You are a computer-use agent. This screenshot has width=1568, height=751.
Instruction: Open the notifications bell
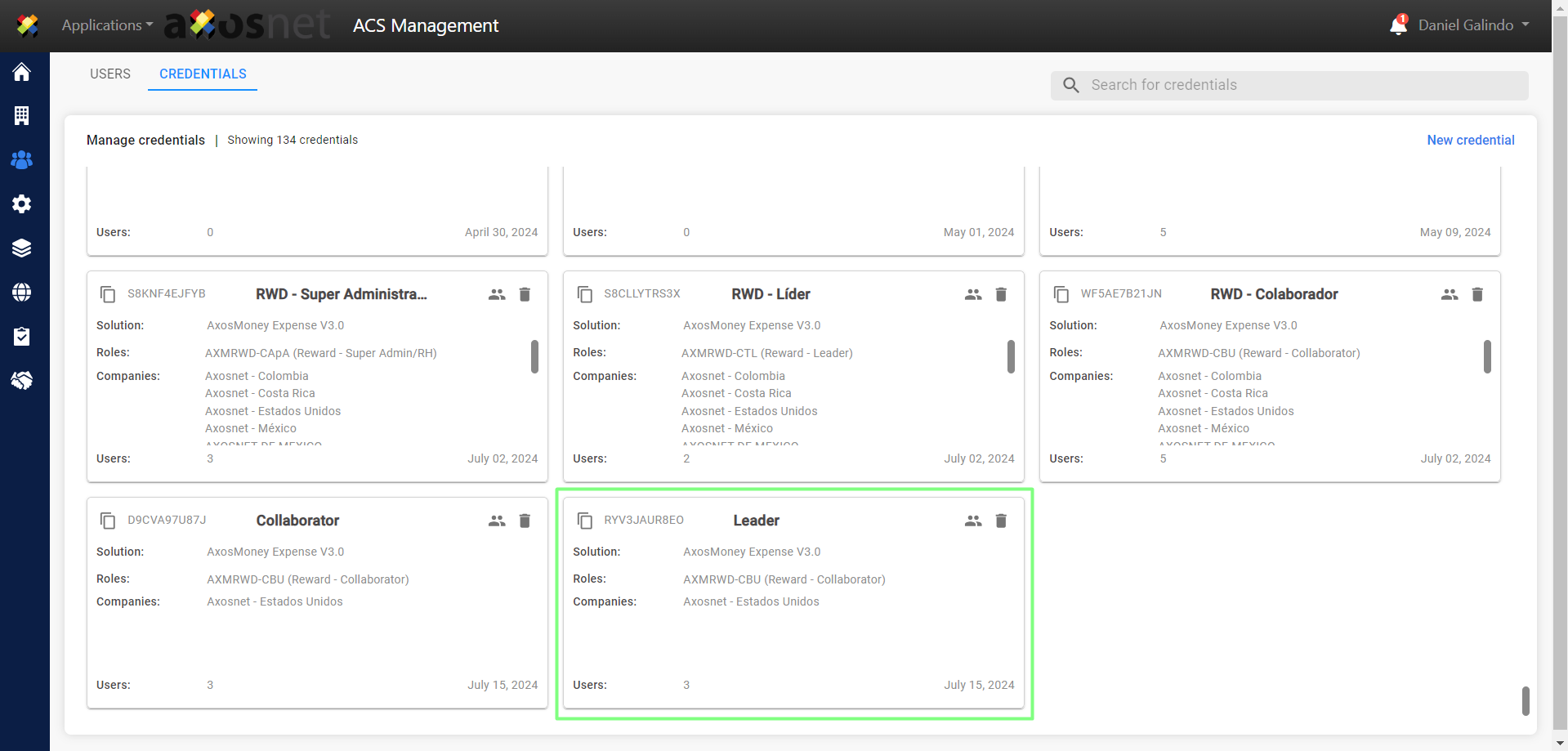pos(1398,25)
